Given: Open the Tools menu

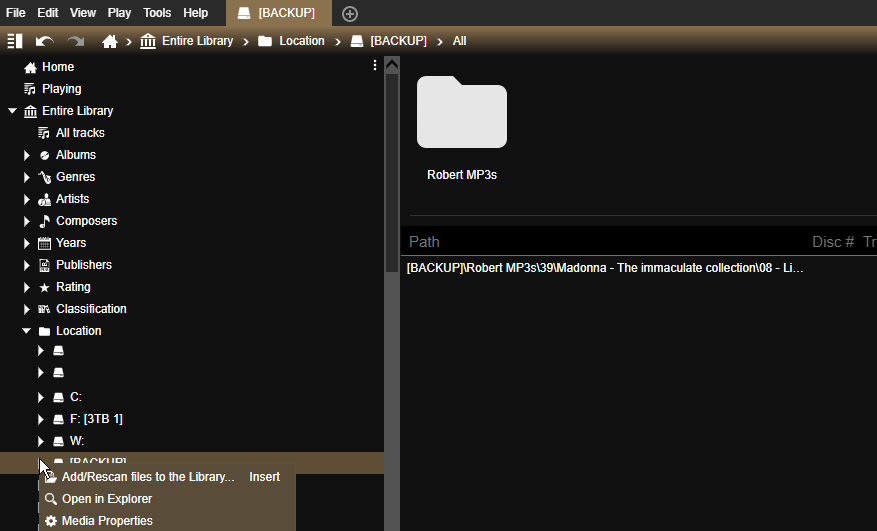Looking at the screenshot, I should [x=157, y=13].
